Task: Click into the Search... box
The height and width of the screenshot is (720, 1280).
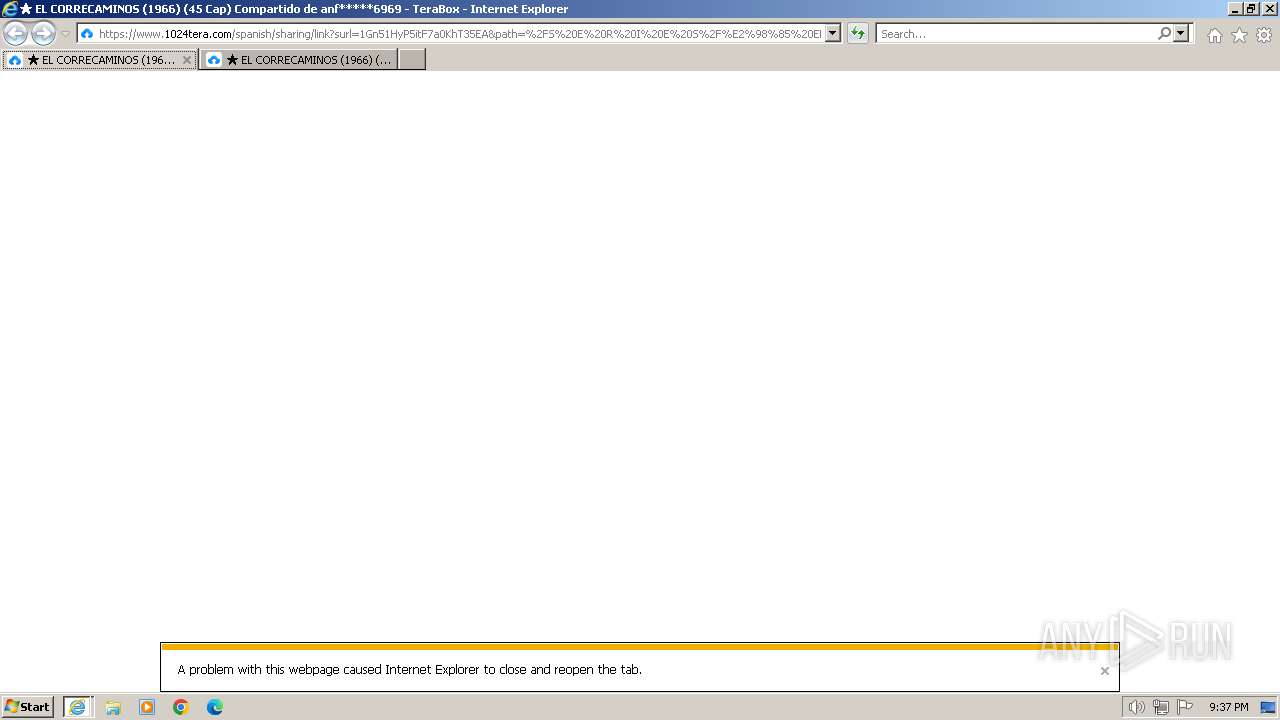Action: coord(1016,34)
